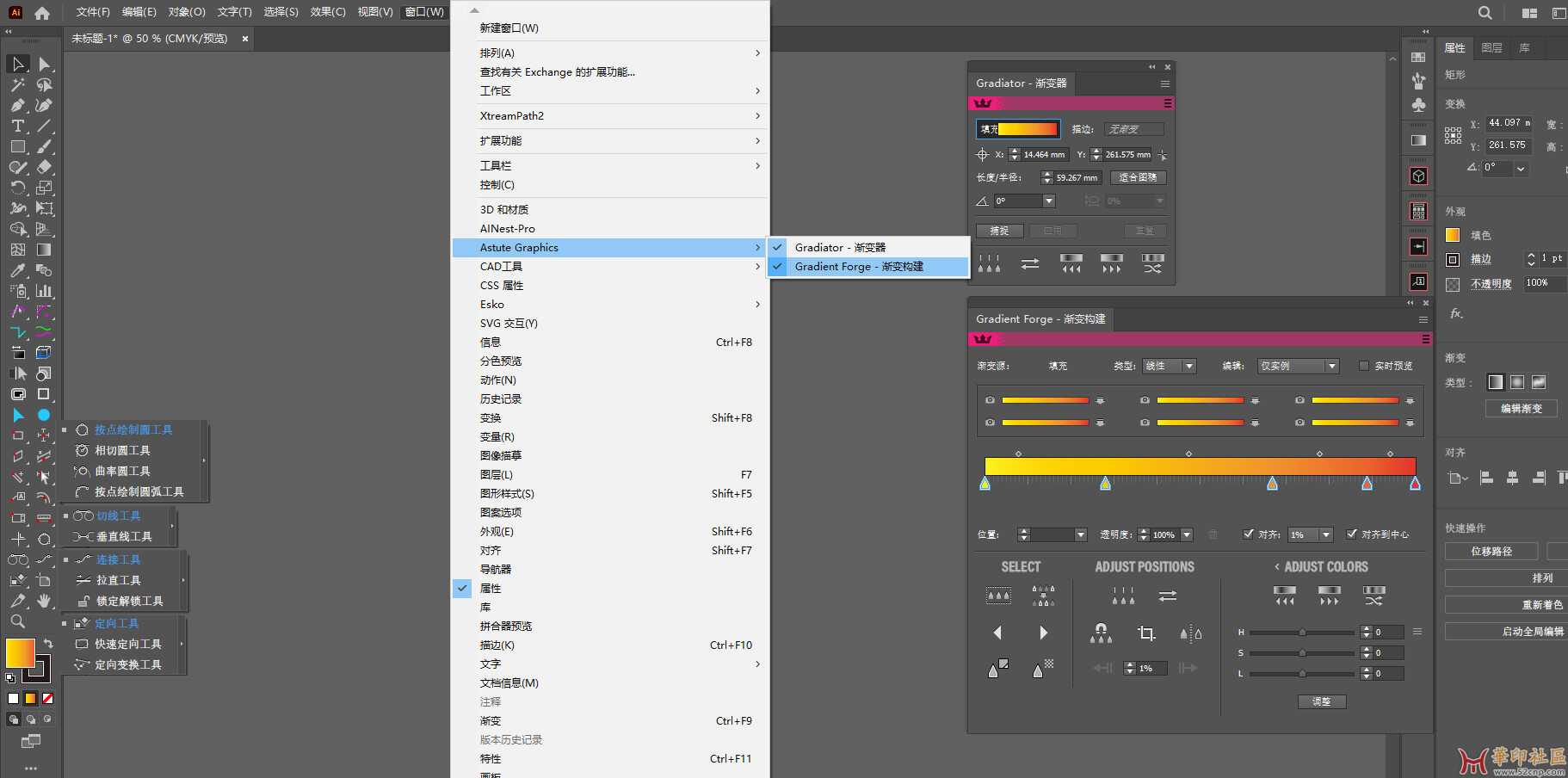Swap fill and stroke colors
Viewport: 1568px width, 778px height.
pyautogui.click(x=48, y=643)
